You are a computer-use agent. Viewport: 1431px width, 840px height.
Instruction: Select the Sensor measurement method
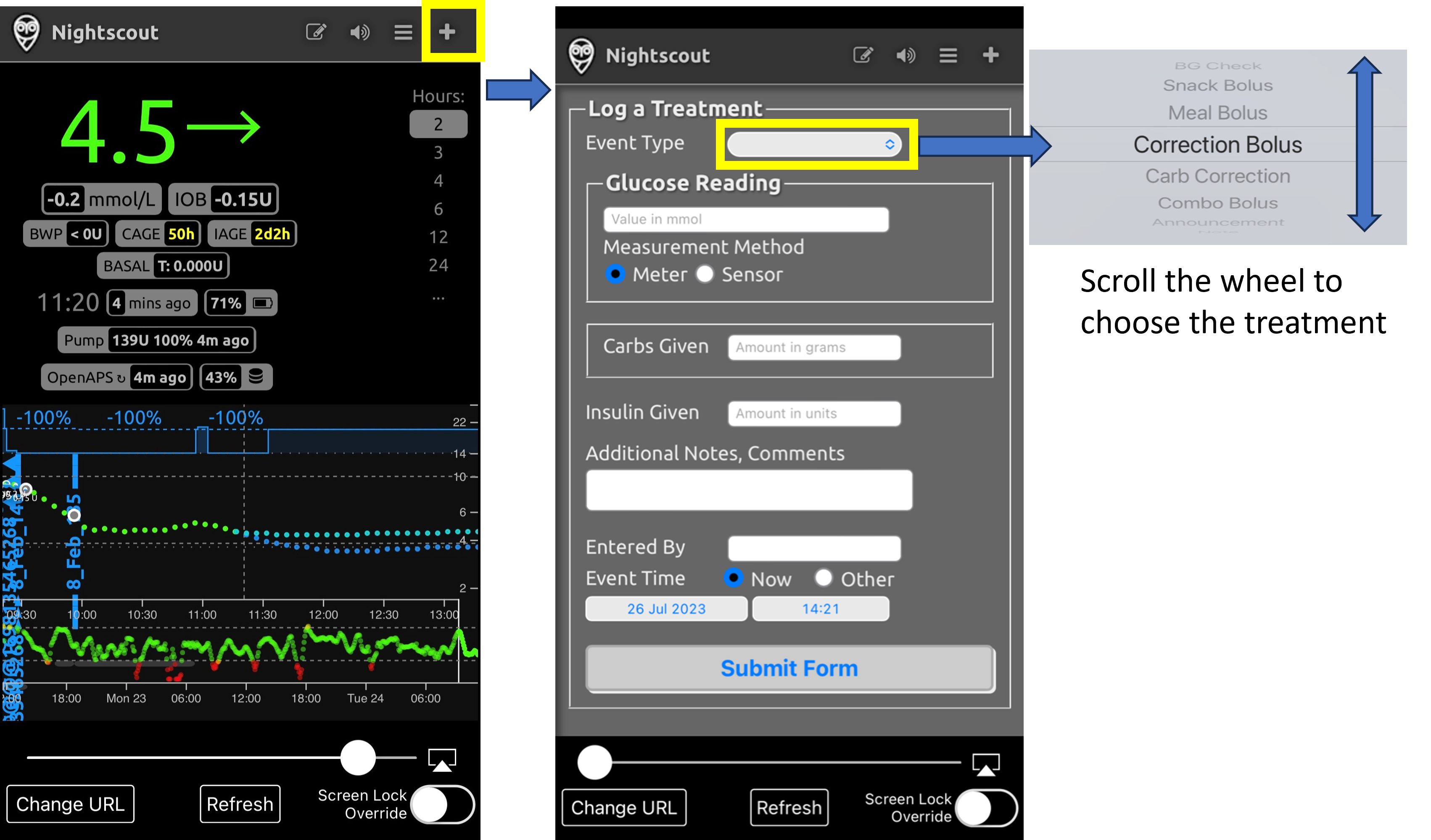tap(705, 274)
